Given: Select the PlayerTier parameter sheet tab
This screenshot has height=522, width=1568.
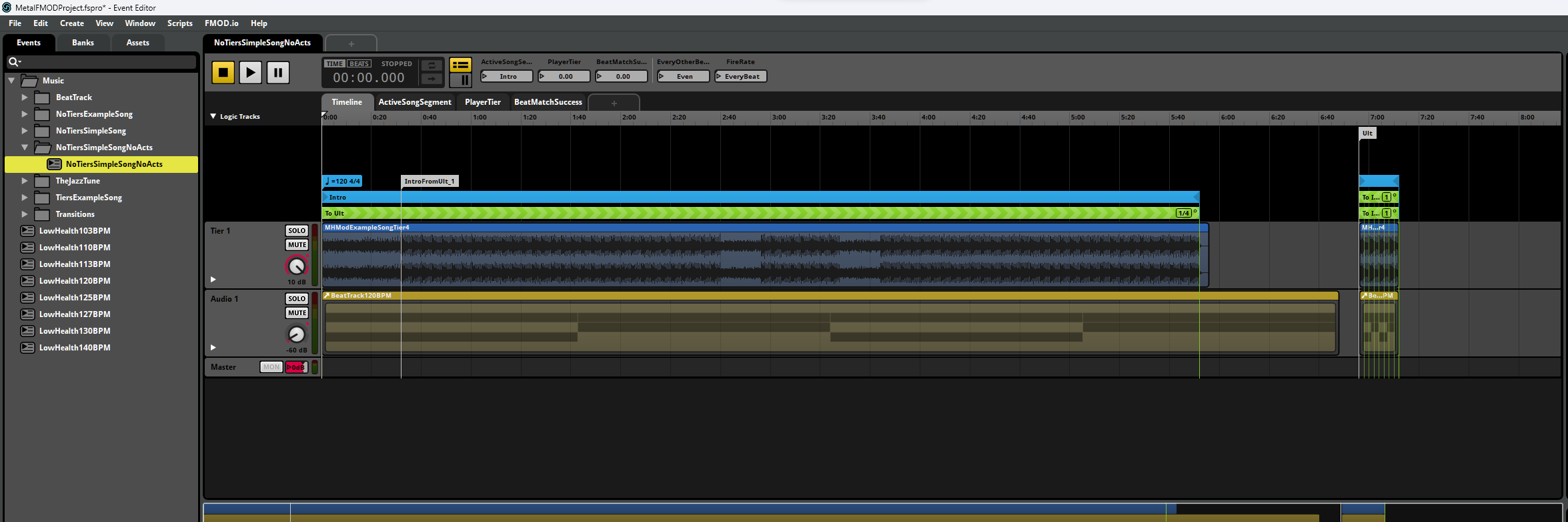Looking at the screenshot, I should [482, 102].
